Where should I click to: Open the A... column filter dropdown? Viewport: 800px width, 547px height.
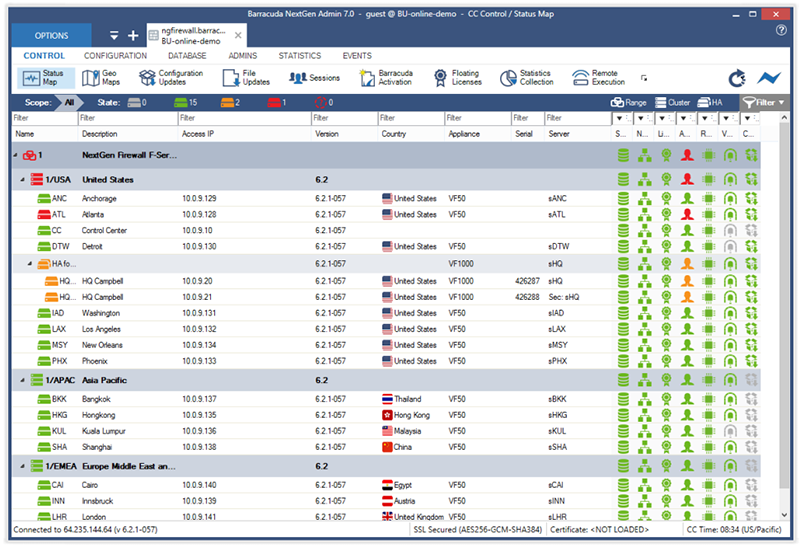click(x=684, y=118)
